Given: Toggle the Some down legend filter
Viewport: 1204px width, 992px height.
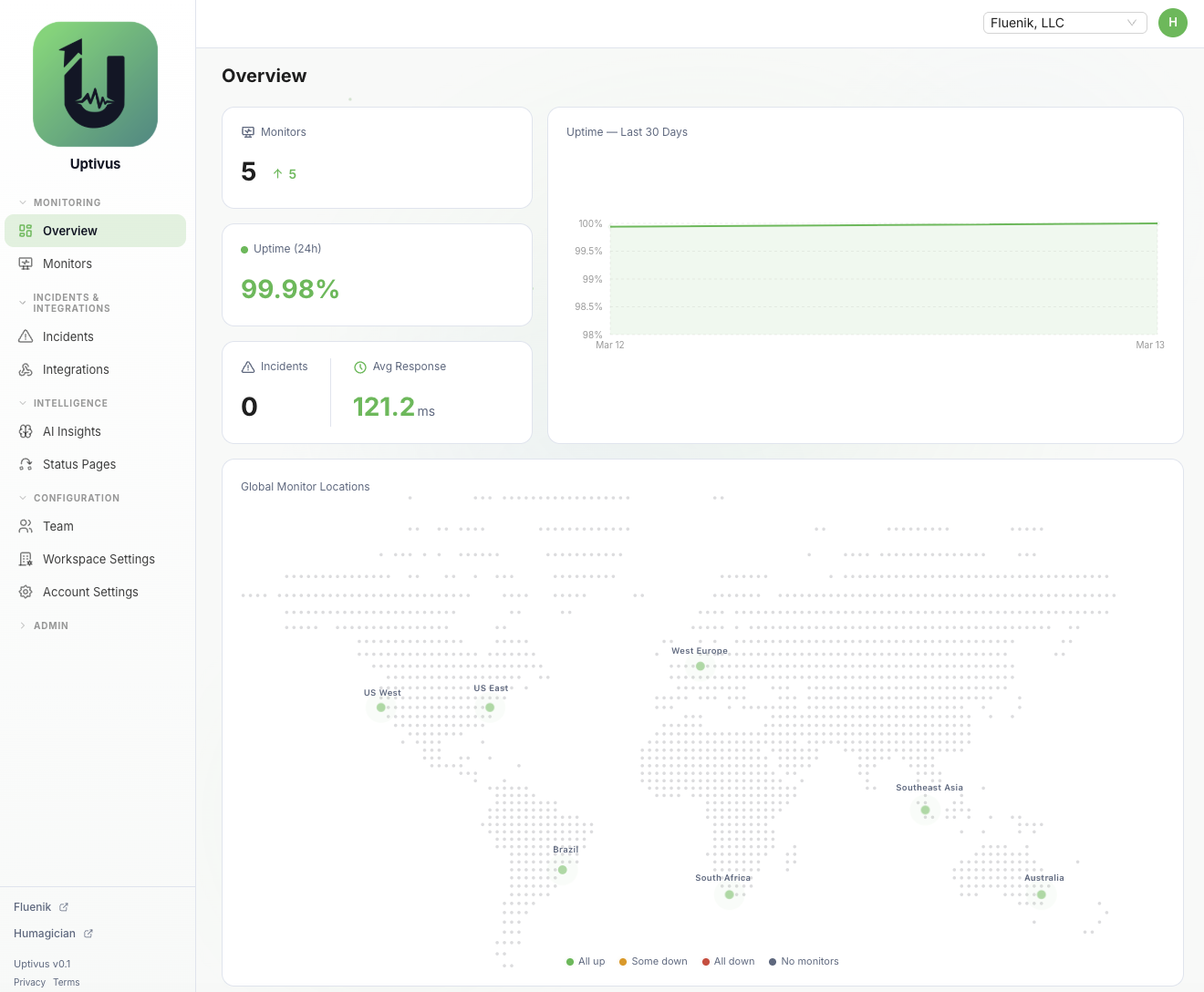Looking at the screenshot, I should click(653, 961).
